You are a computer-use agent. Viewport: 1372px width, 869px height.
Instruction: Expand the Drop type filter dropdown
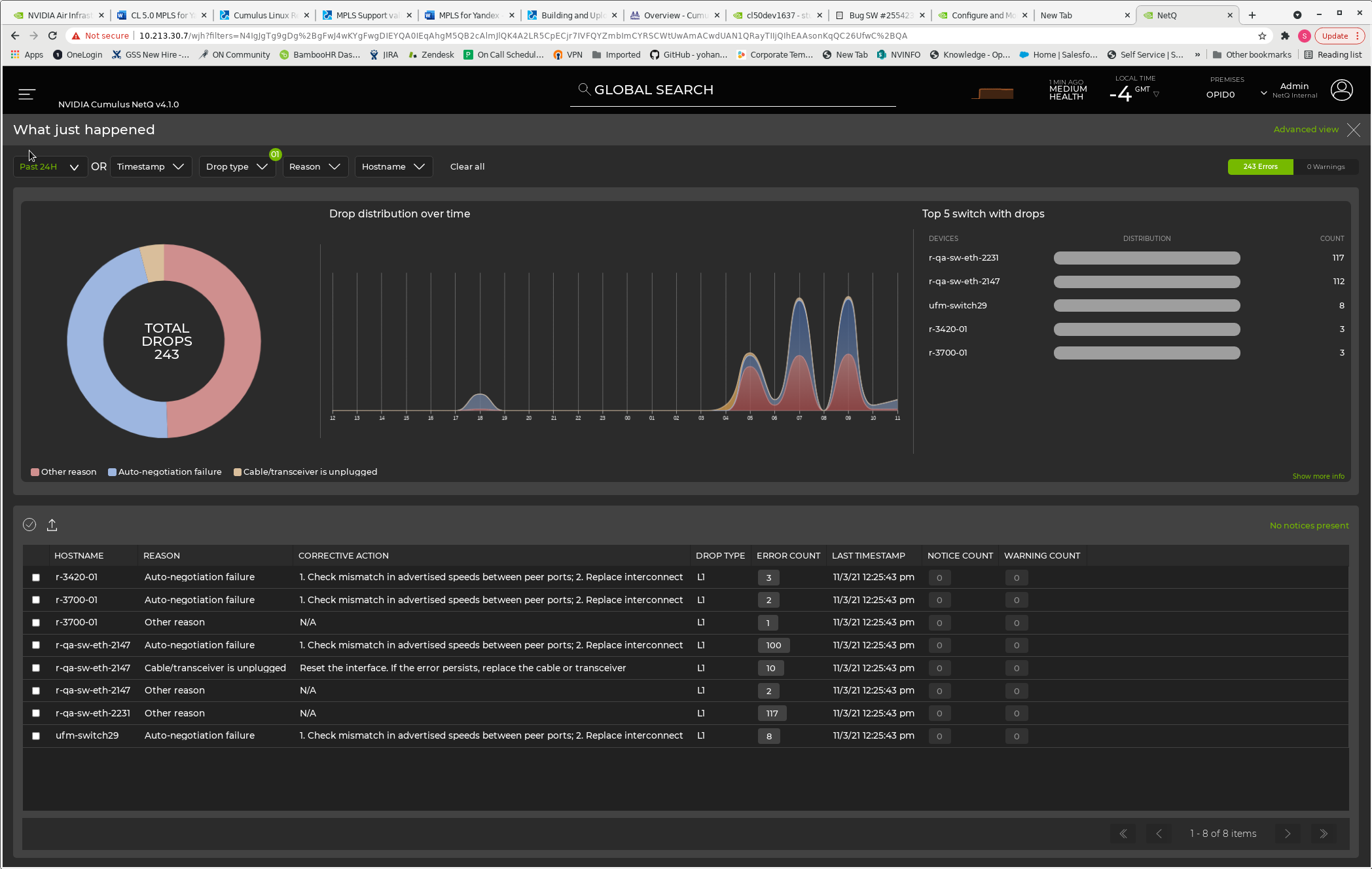click(237, 167)
